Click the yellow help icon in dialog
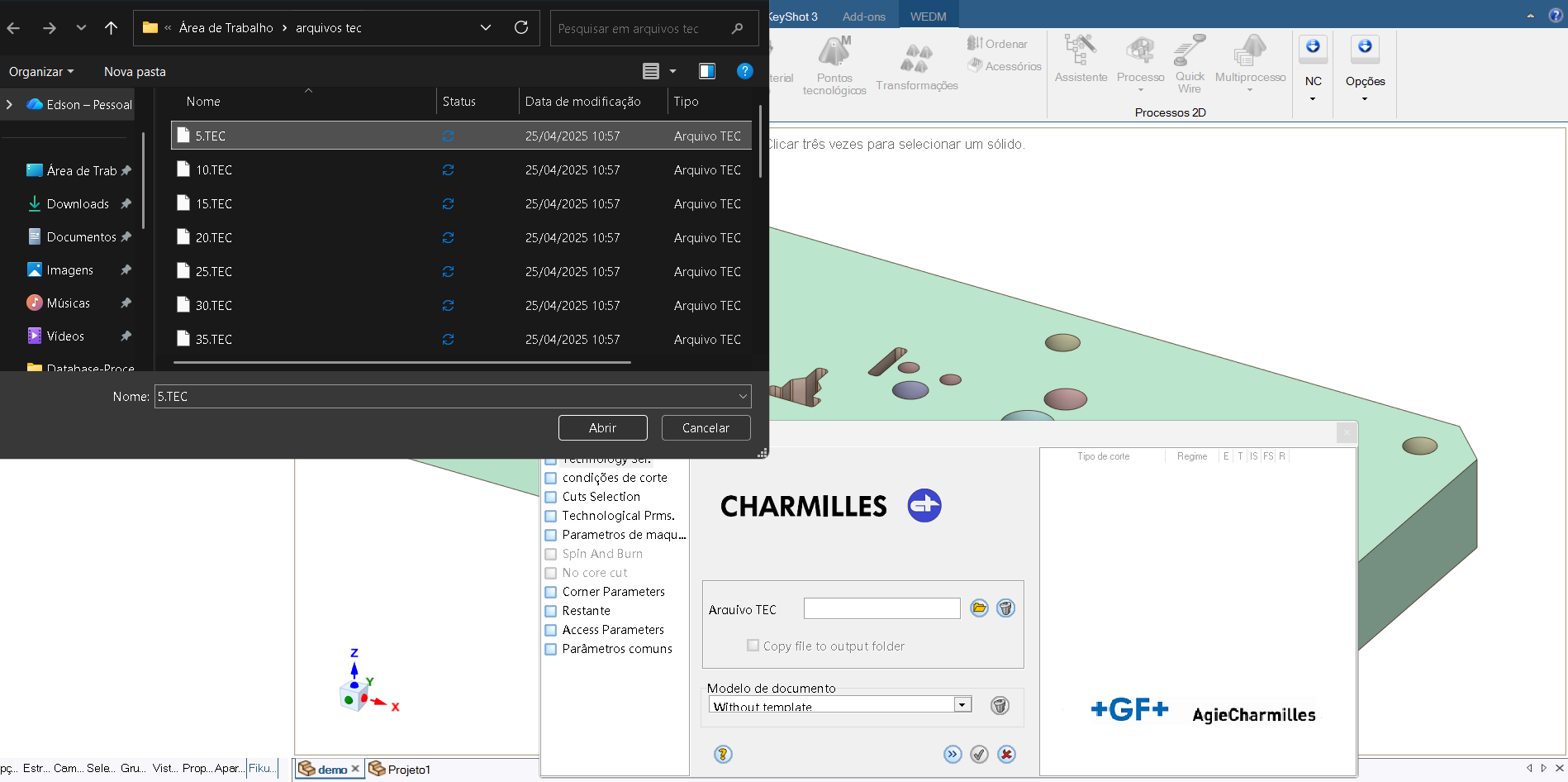This screenshot has height=782, width=1568. pos(723,754)
